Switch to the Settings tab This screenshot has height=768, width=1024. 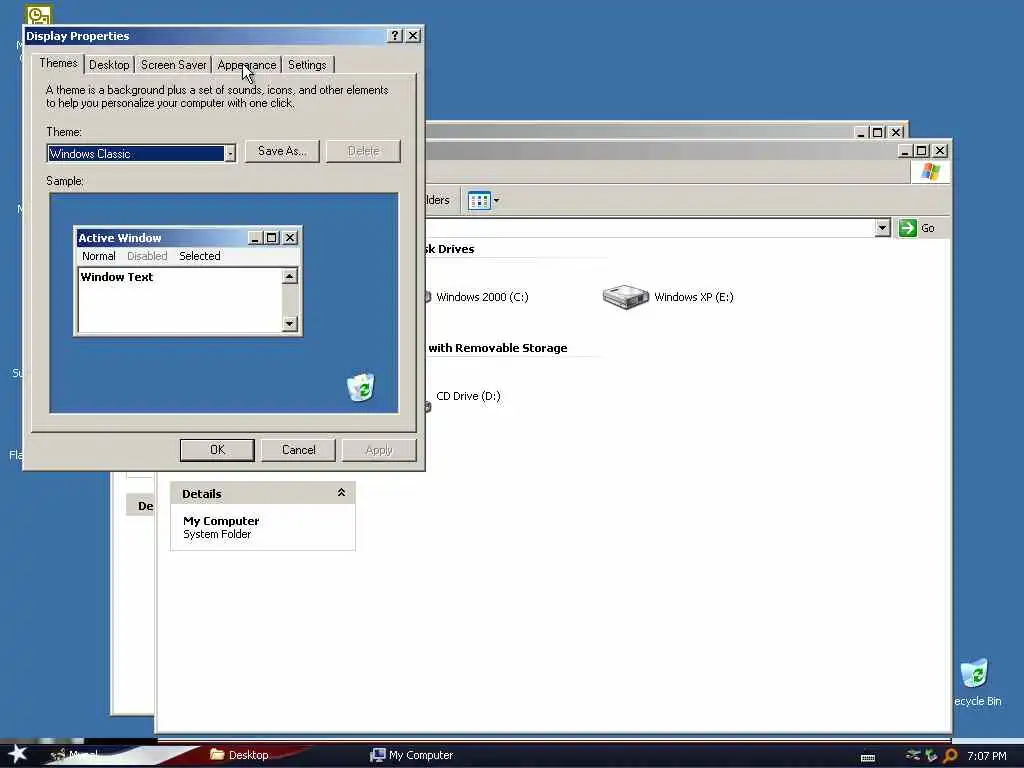pyautogui.click(x=307, y=65)
